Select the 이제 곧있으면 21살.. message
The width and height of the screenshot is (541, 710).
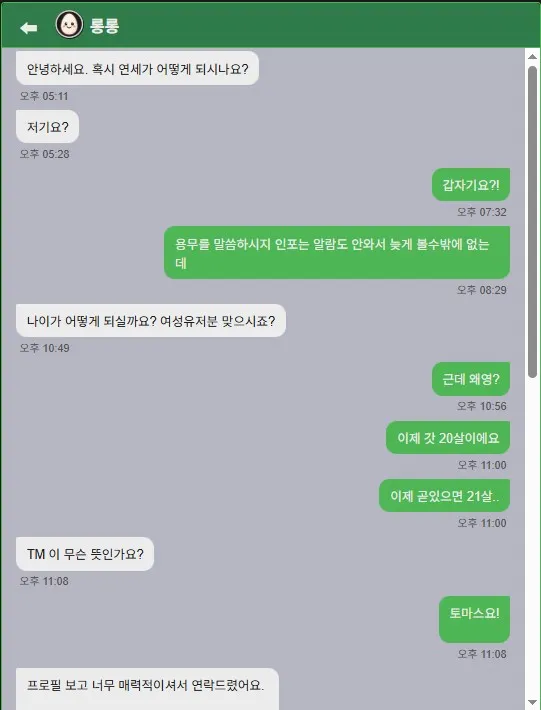(x=444, y=496)
